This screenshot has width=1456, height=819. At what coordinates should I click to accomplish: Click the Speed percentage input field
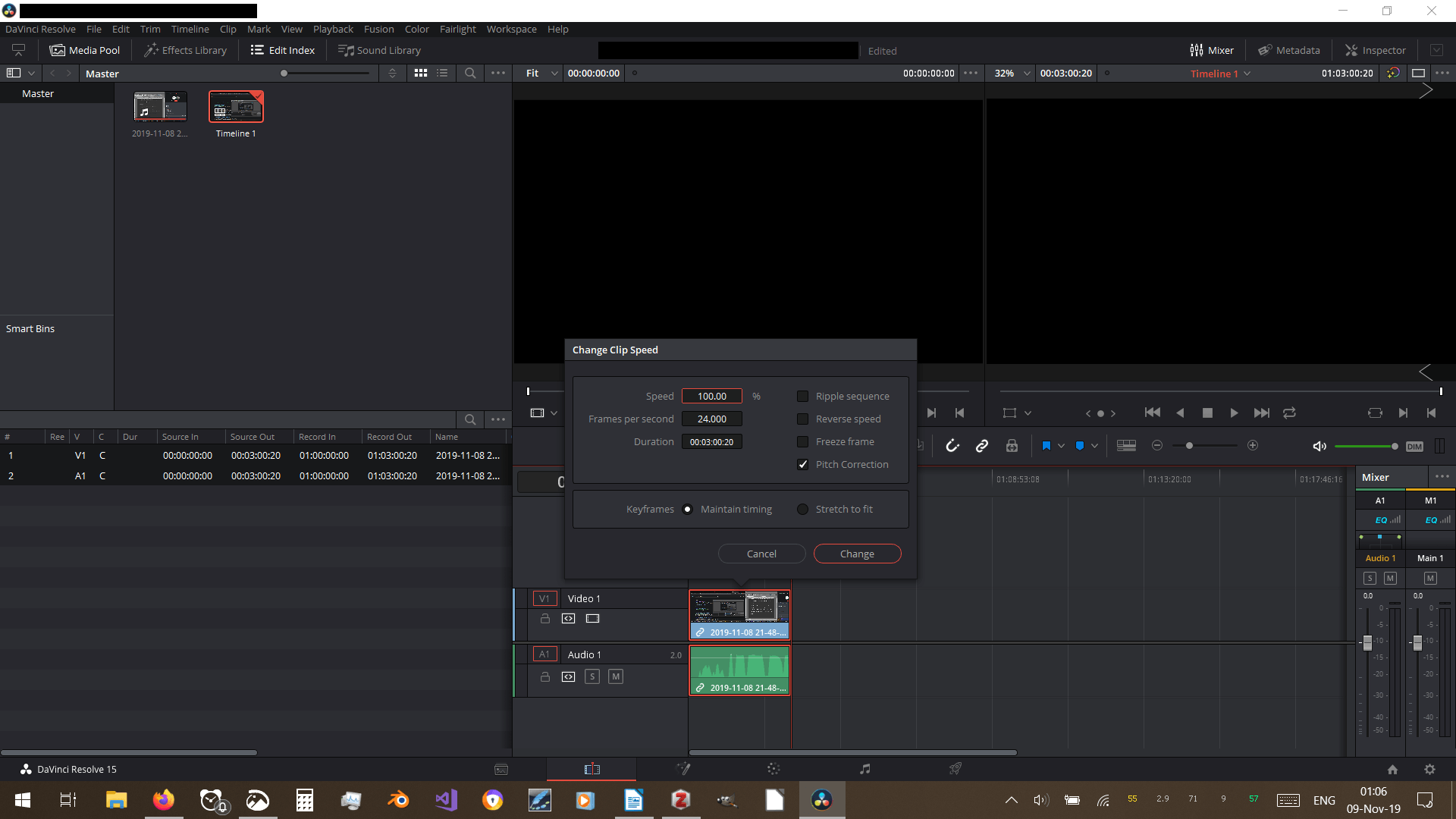click(711, 396)
